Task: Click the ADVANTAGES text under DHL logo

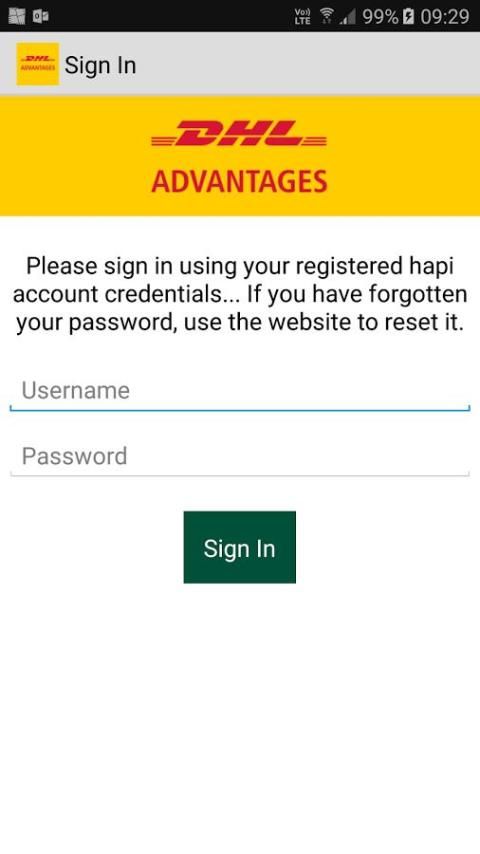Action: (239, 181)
